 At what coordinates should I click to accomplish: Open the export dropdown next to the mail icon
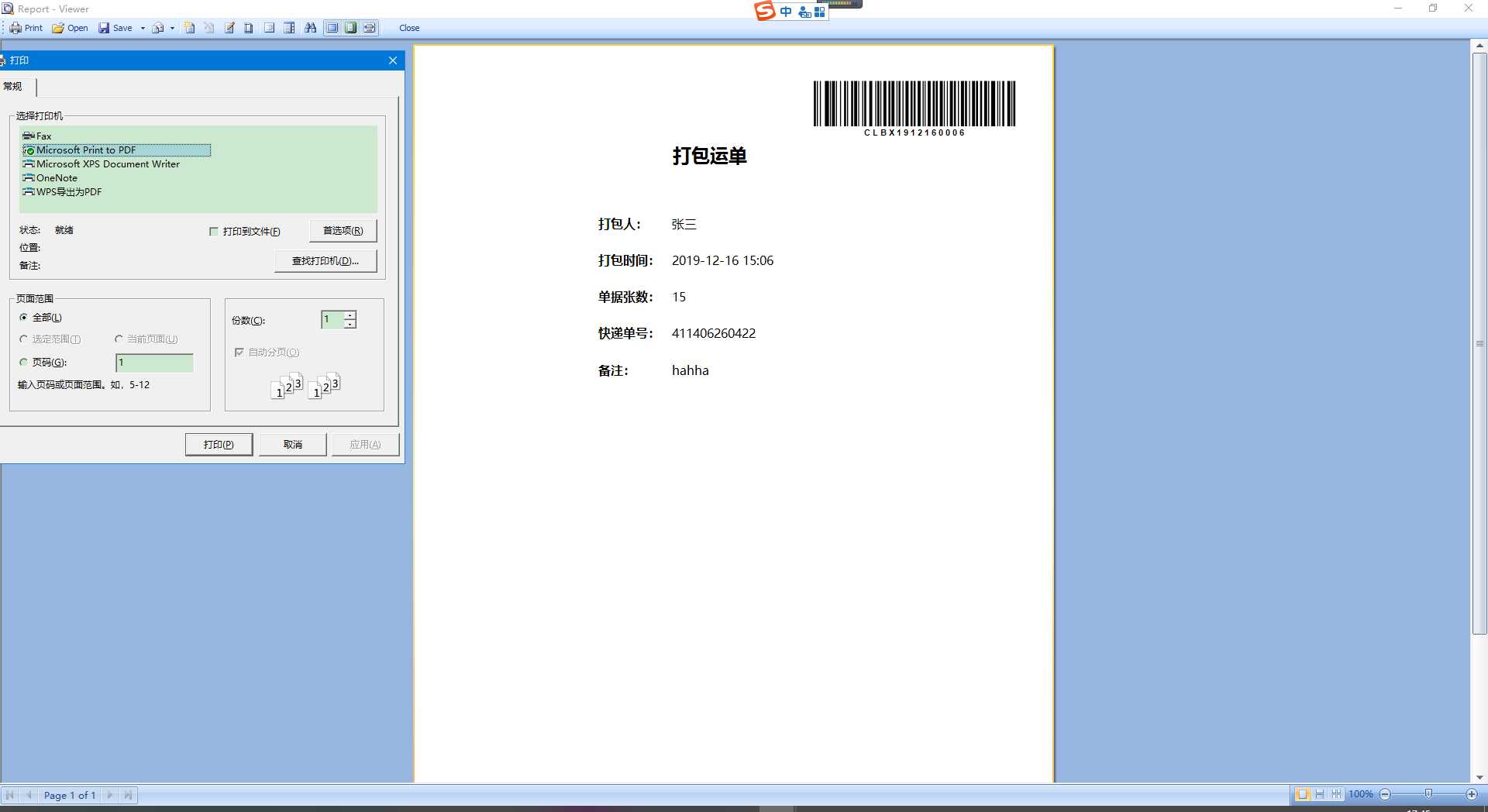(x=171, y=28)
